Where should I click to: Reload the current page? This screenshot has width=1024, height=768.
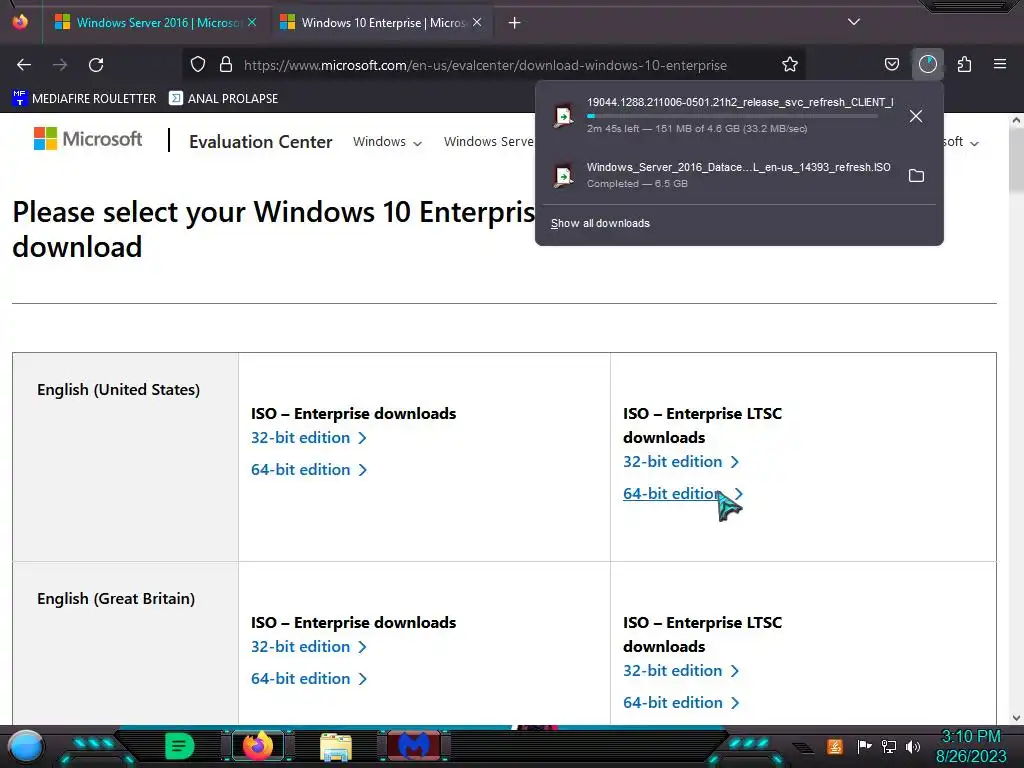pyautogui.click(x=96, y=65)
